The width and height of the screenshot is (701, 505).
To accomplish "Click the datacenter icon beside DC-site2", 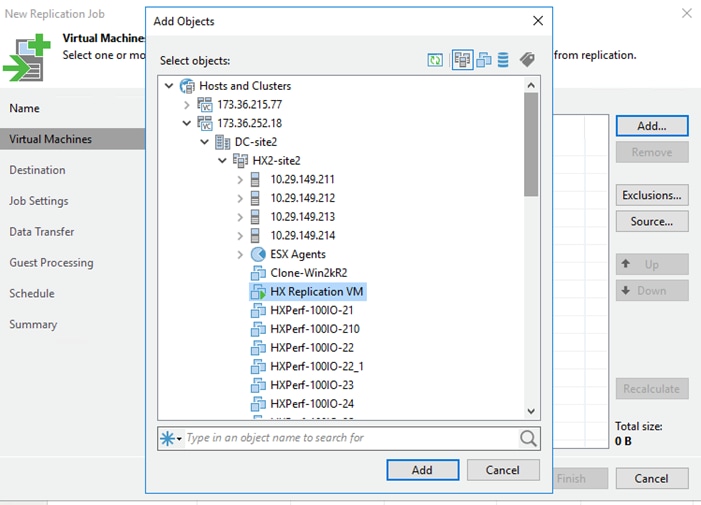I will coord(223,142).
